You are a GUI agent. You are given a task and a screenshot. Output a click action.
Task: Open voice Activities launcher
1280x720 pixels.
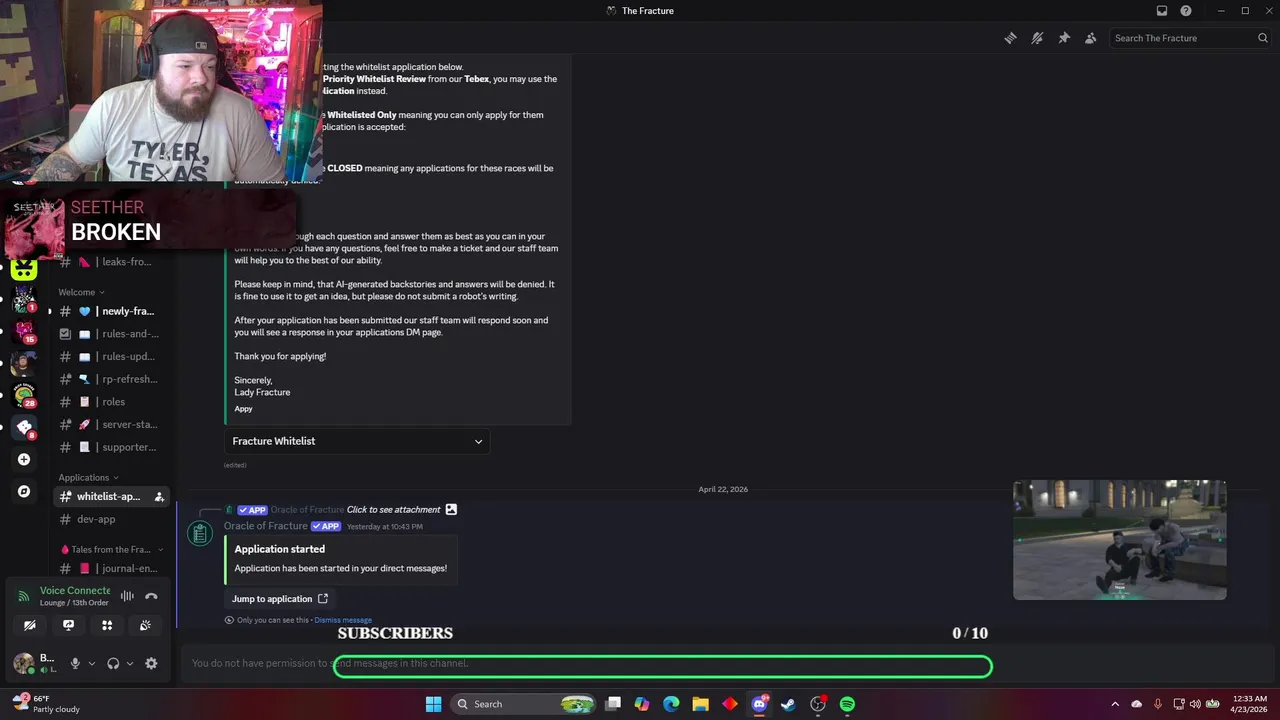tap(107, 625)
